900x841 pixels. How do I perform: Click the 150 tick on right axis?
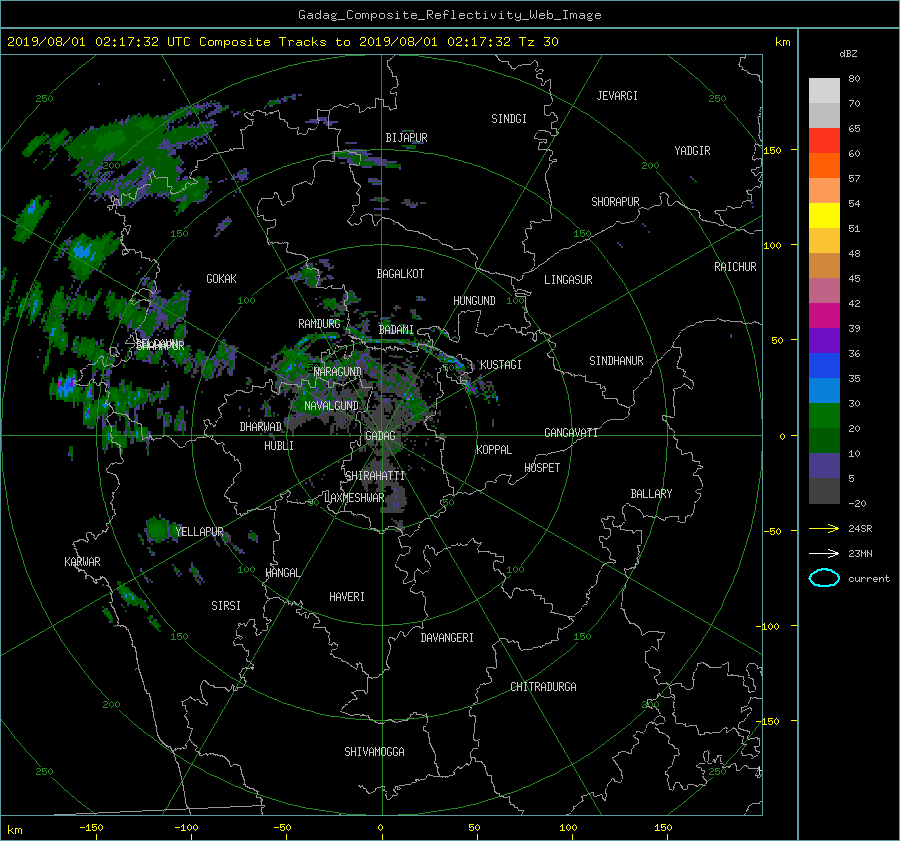coord(773,150)
